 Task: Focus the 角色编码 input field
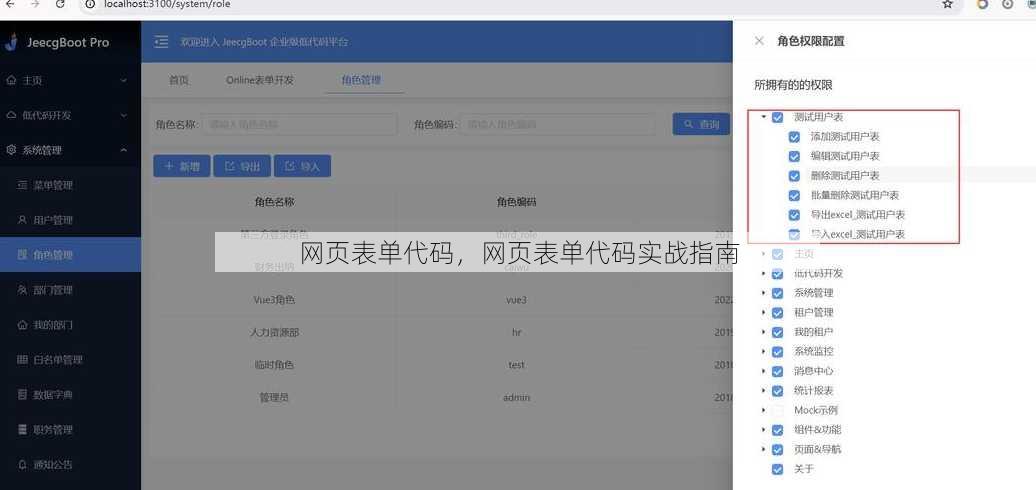558,124
